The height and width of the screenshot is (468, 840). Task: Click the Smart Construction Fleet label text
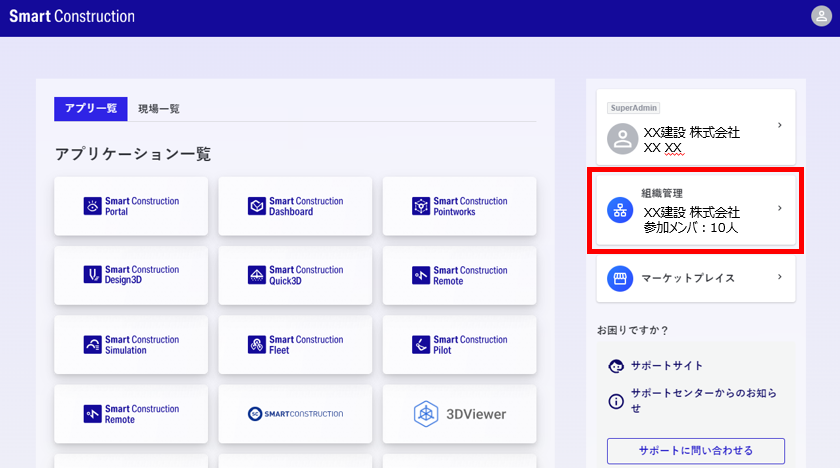306,345
